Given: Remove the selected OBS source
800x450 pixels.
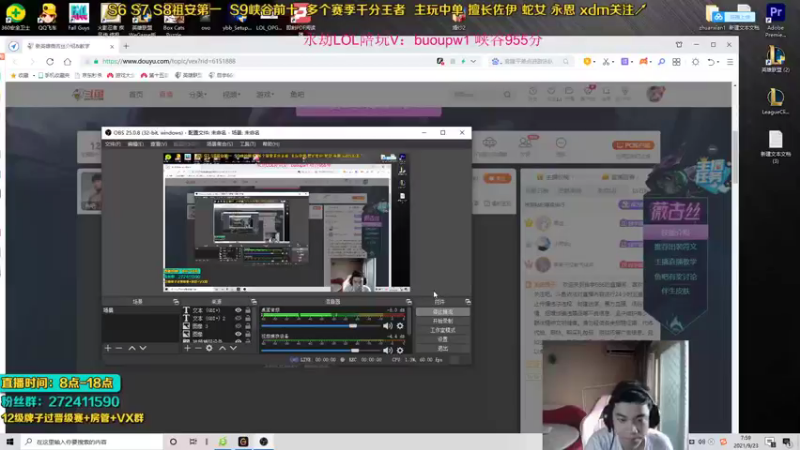Looking at the screenshot, I should click(x=198, y=348).
